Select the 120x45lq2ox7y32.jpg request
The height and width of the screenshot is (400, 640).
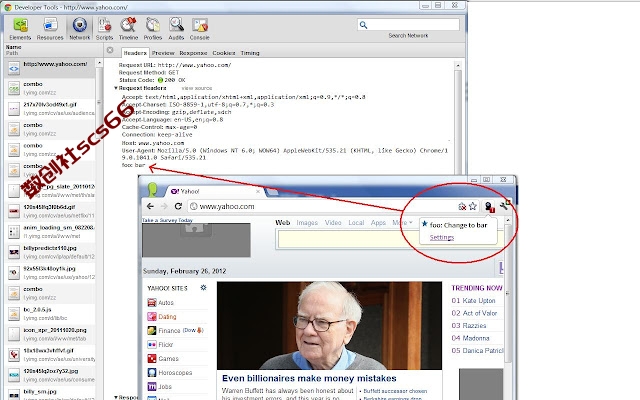point(49,375)
